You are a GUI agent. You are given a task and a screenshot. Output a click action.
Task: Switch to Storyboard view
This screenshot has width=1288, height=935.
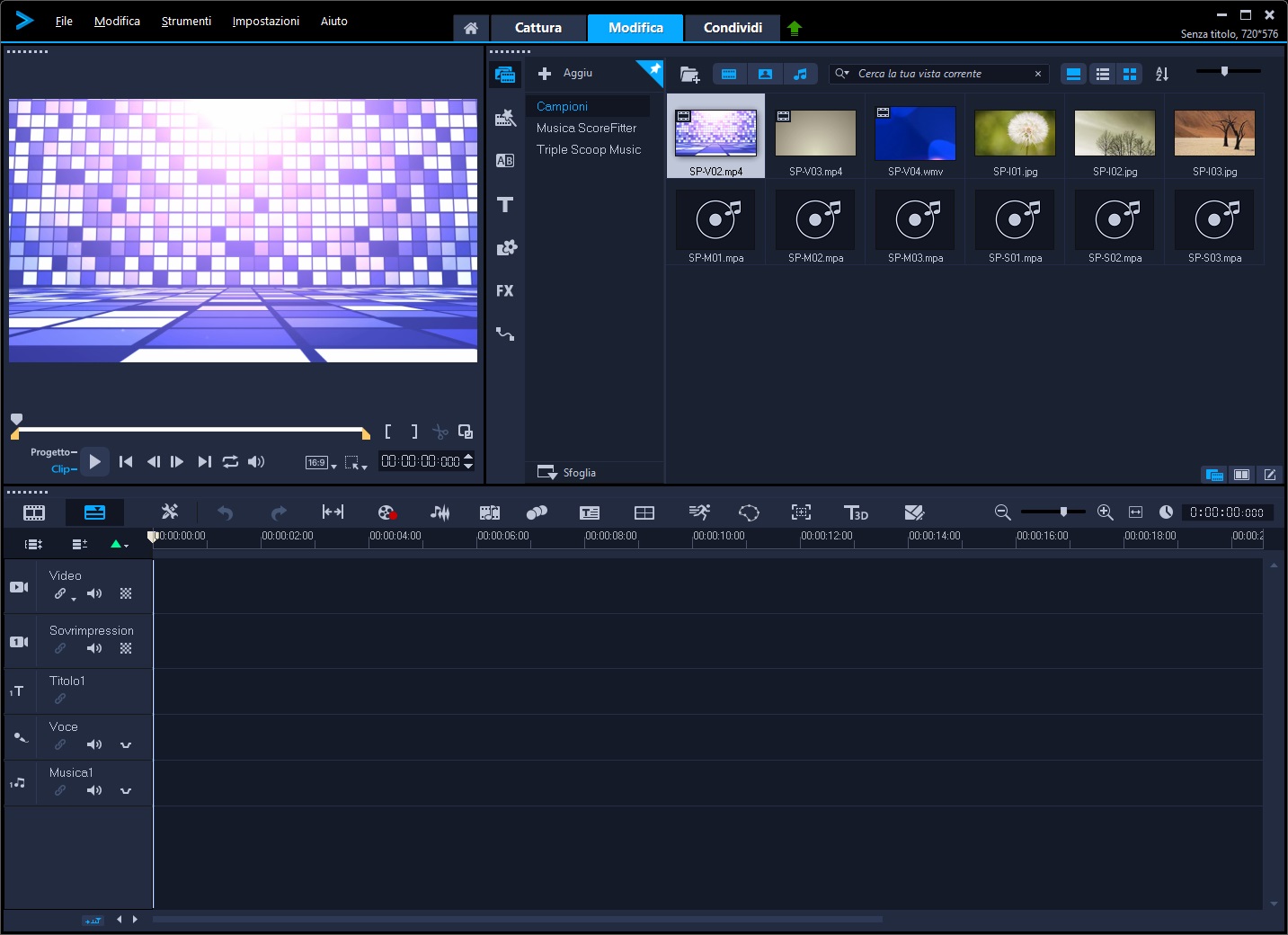(x=34, y=512)
